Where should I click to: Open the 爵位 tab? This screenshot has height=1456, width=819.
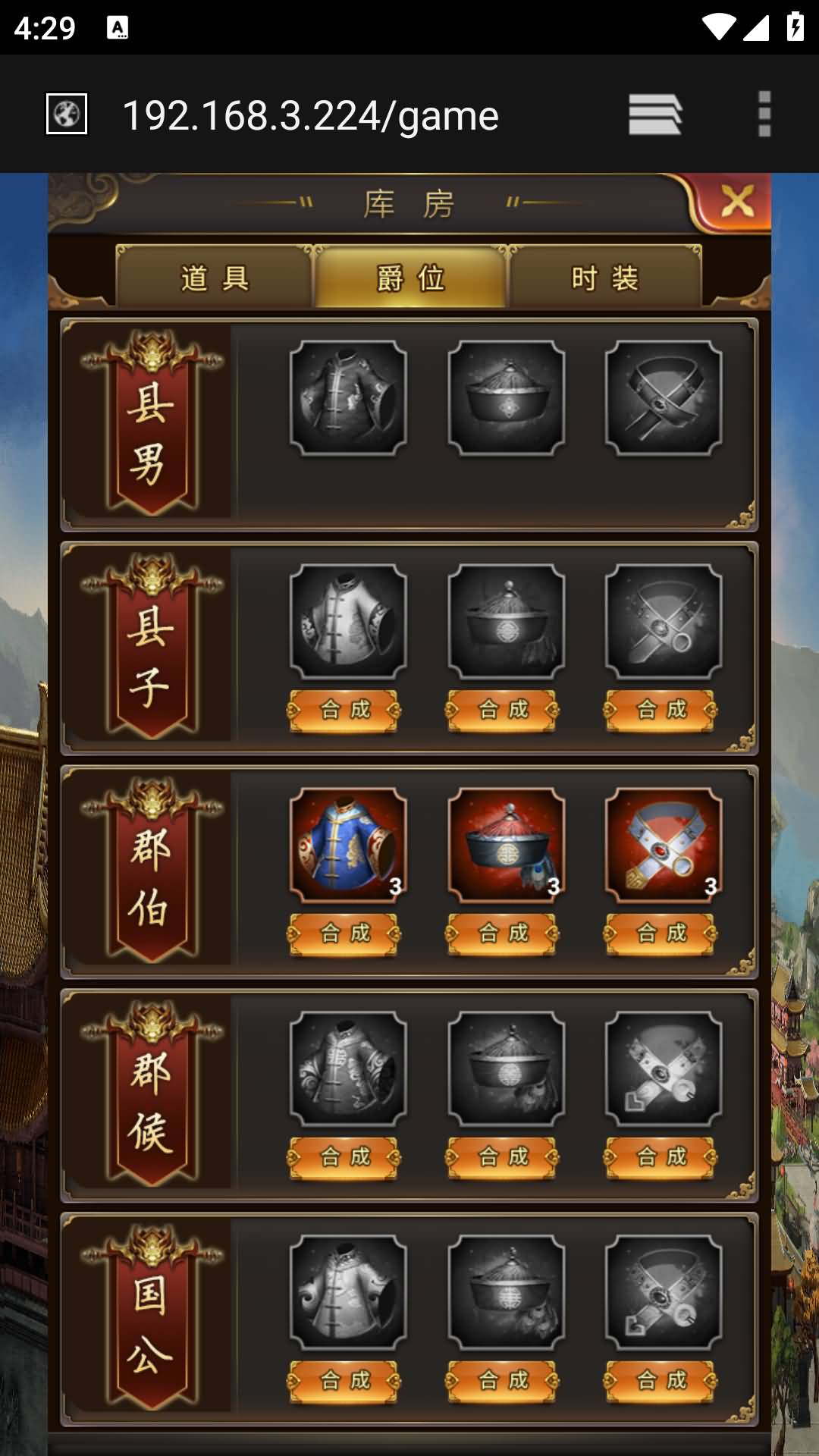tap(410, 278)
